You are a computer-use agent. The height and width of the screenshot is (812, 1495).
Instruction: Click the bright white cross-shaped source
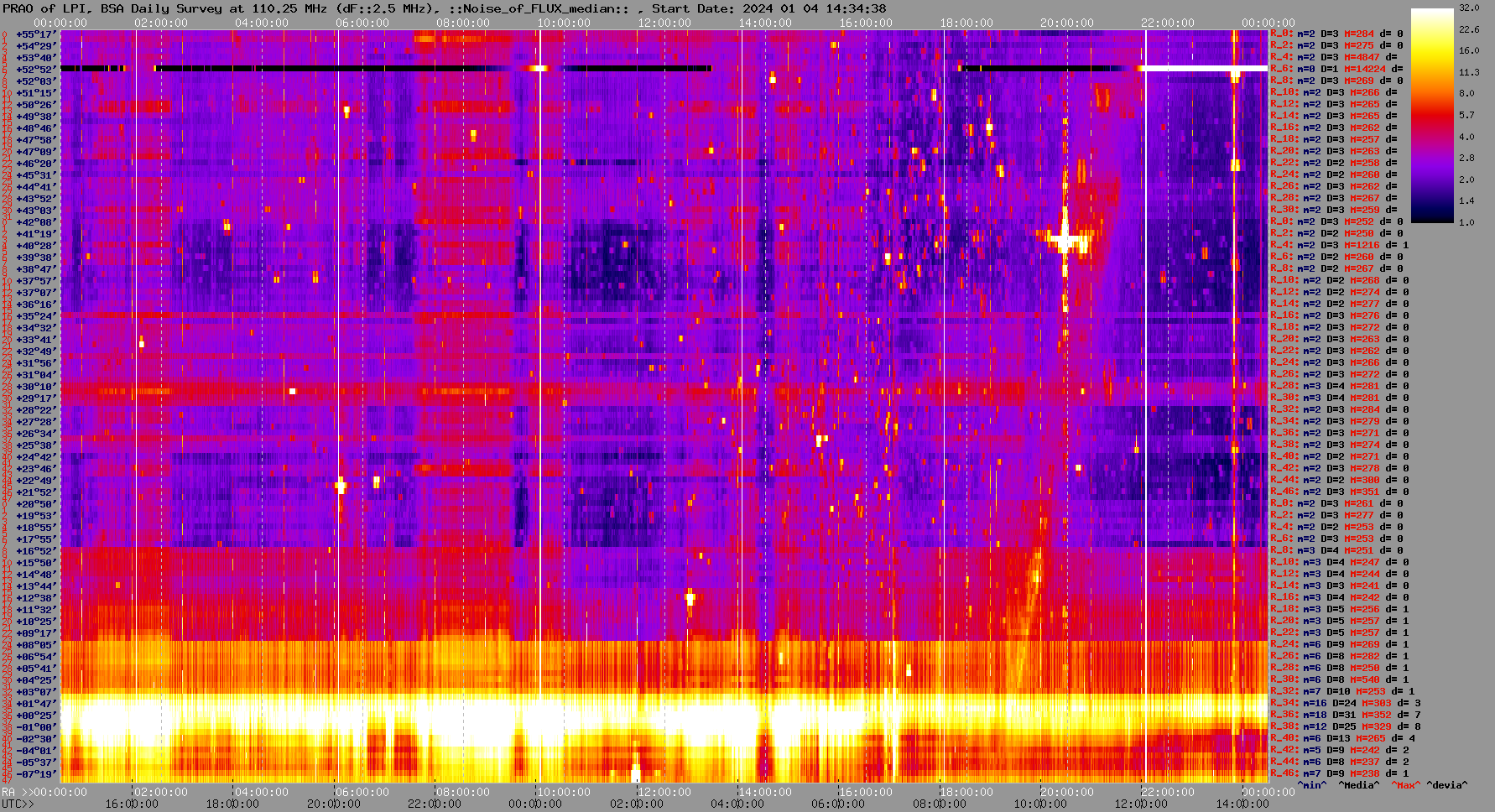[x=1065, y=242]
